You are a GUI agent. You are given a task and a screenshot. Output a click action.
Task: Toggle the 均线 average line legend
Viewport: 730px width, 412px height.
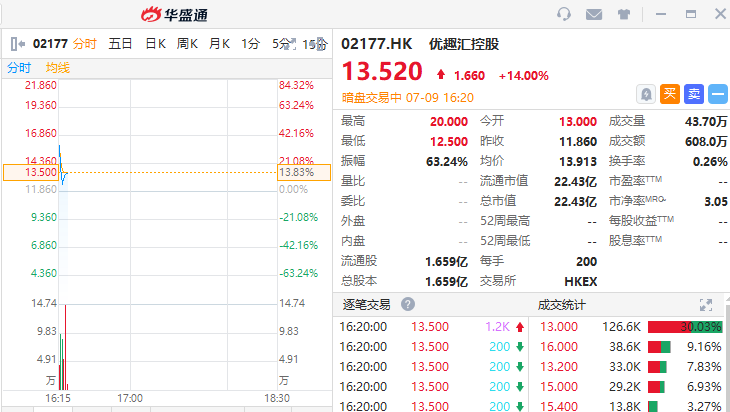[x=58, y=68]
